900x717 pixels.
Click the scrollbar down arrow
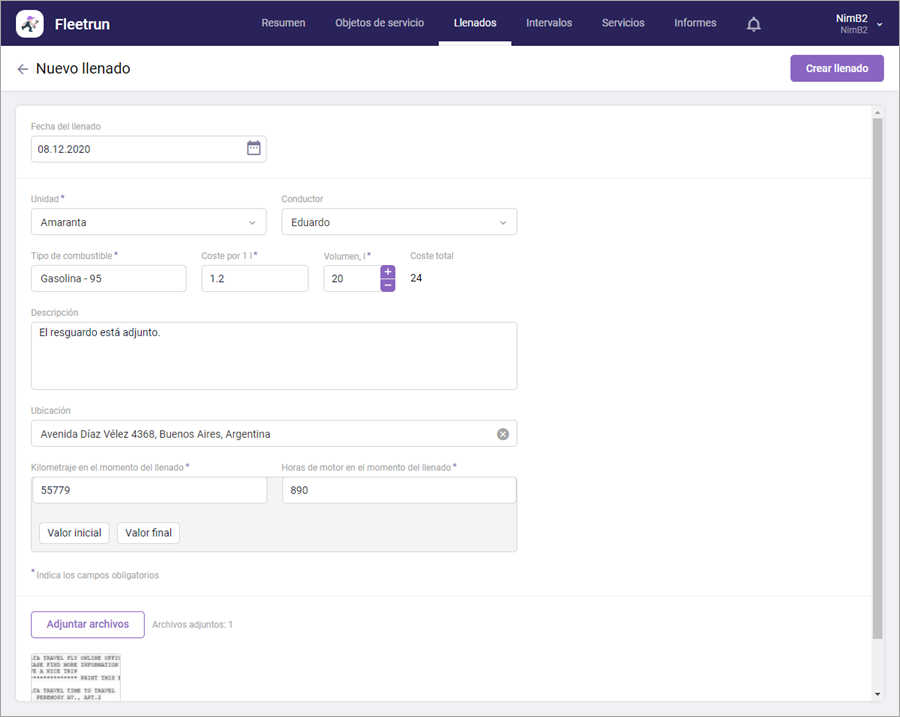click(x=877, y=694)
